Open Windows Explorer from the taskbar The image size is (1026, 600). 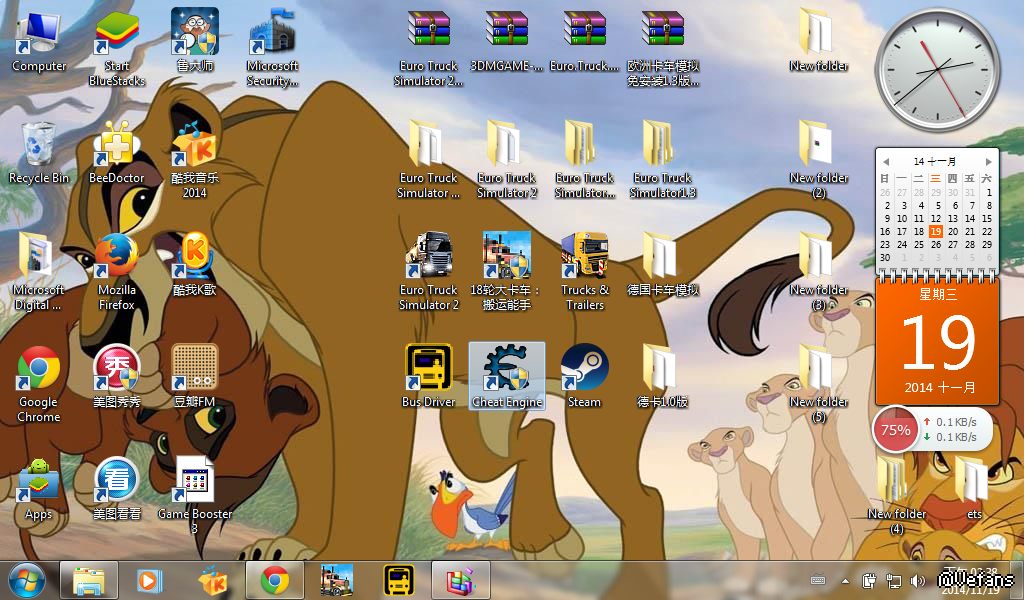(x=89, y=579)
